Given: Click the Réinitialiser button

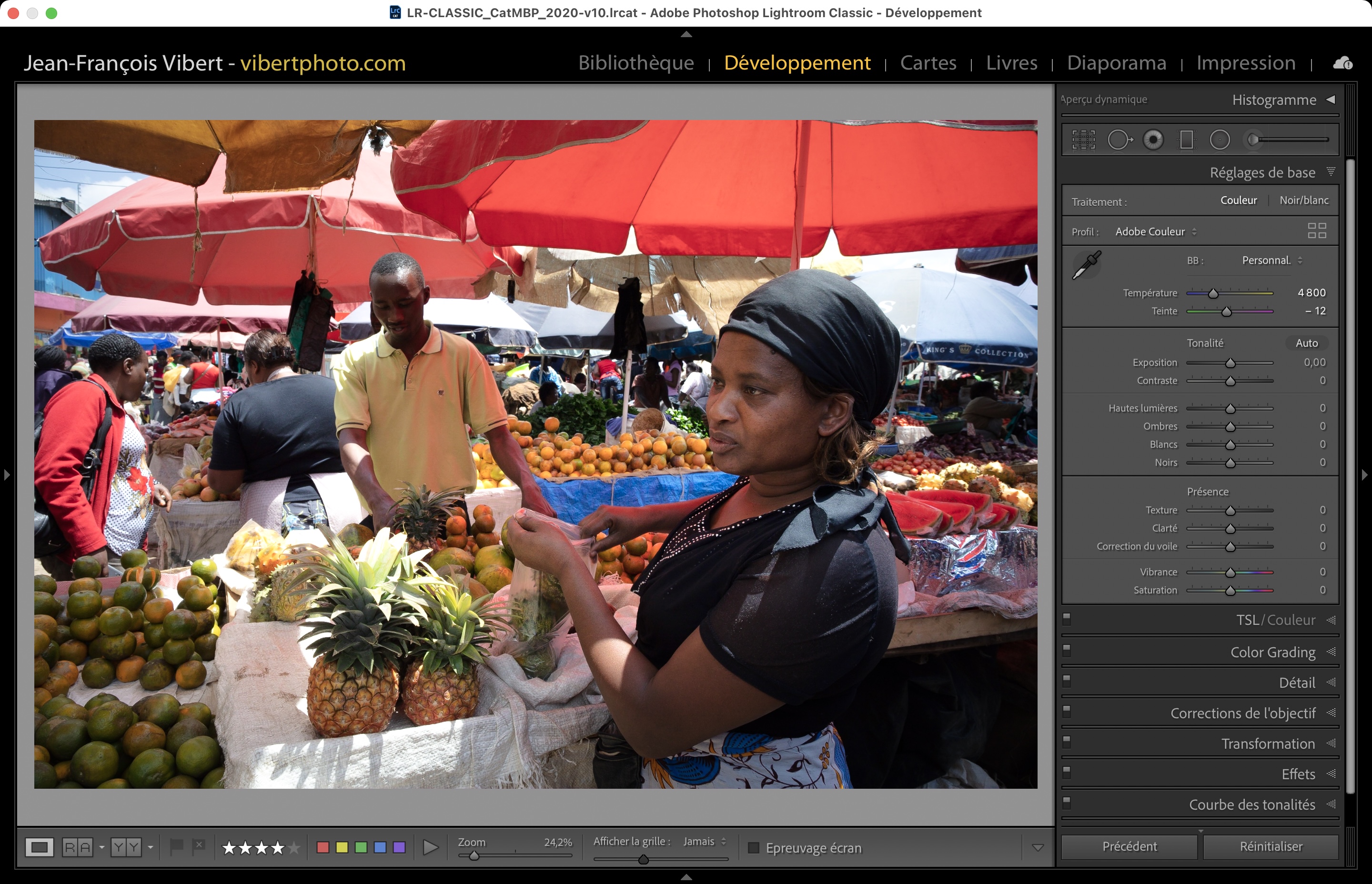Looking at the screenshot, I should [x=1271, y=847].
